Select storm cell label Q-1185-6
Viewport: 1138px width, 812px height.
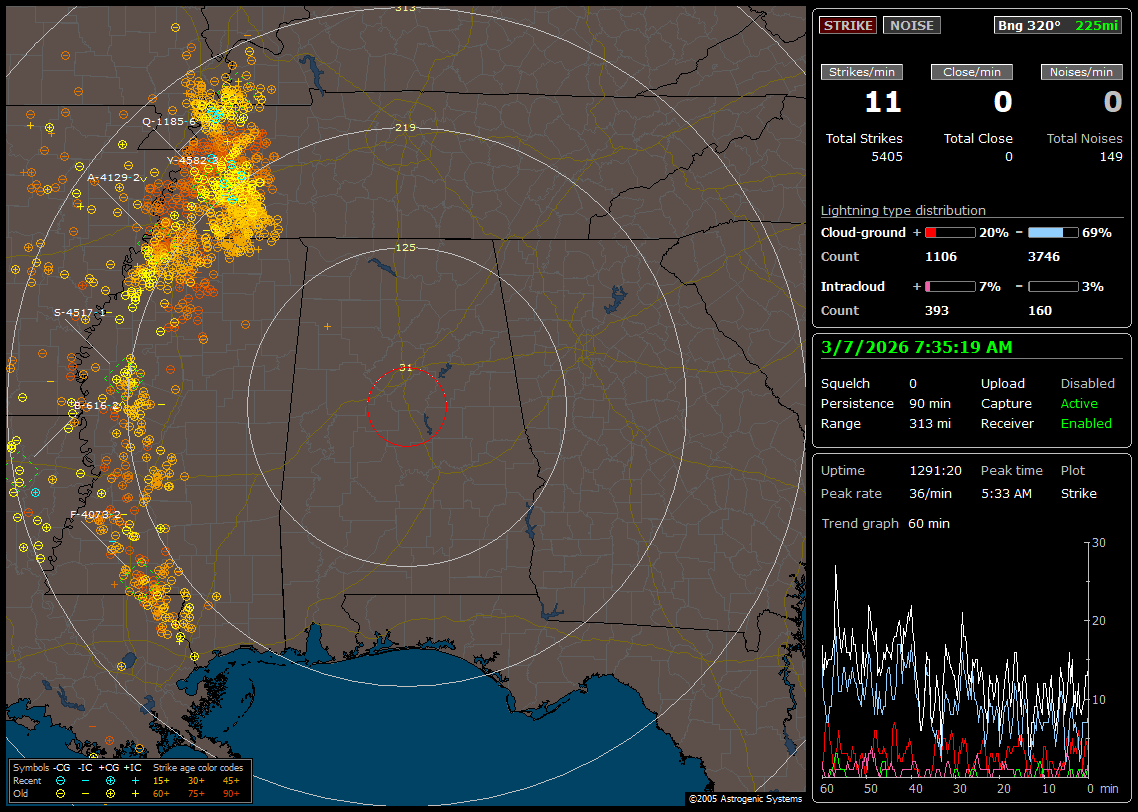tap(168, 121)
